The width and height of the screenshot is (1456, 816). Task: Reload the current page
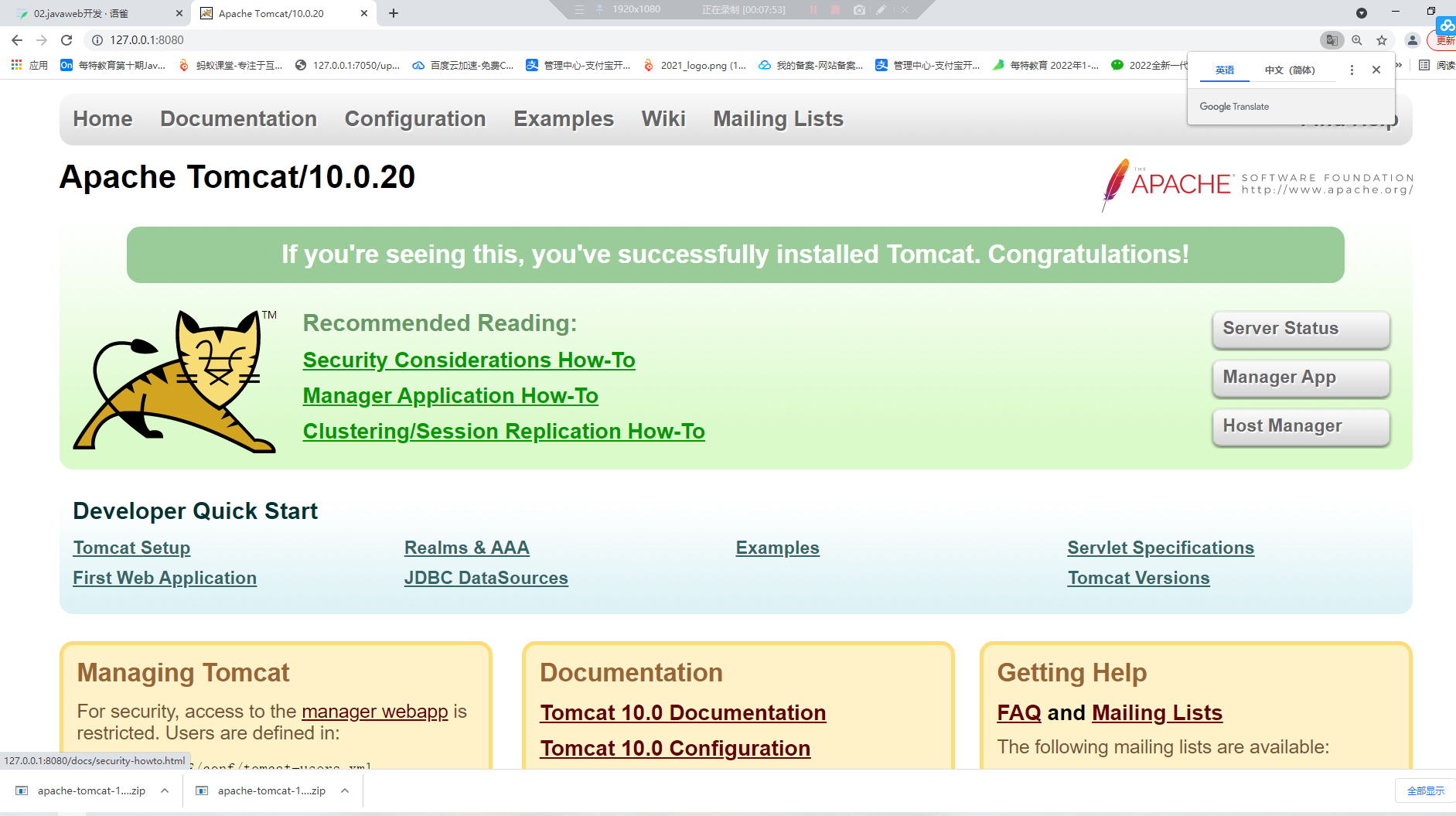pyautogui.click(x=66, y=40)
